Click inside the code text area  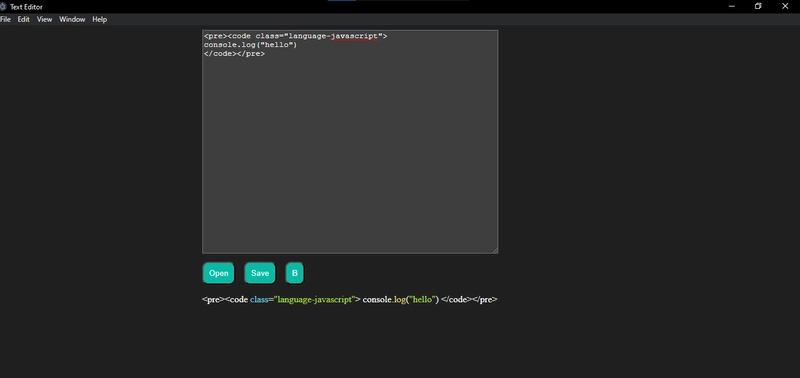(x=350, y=142)
